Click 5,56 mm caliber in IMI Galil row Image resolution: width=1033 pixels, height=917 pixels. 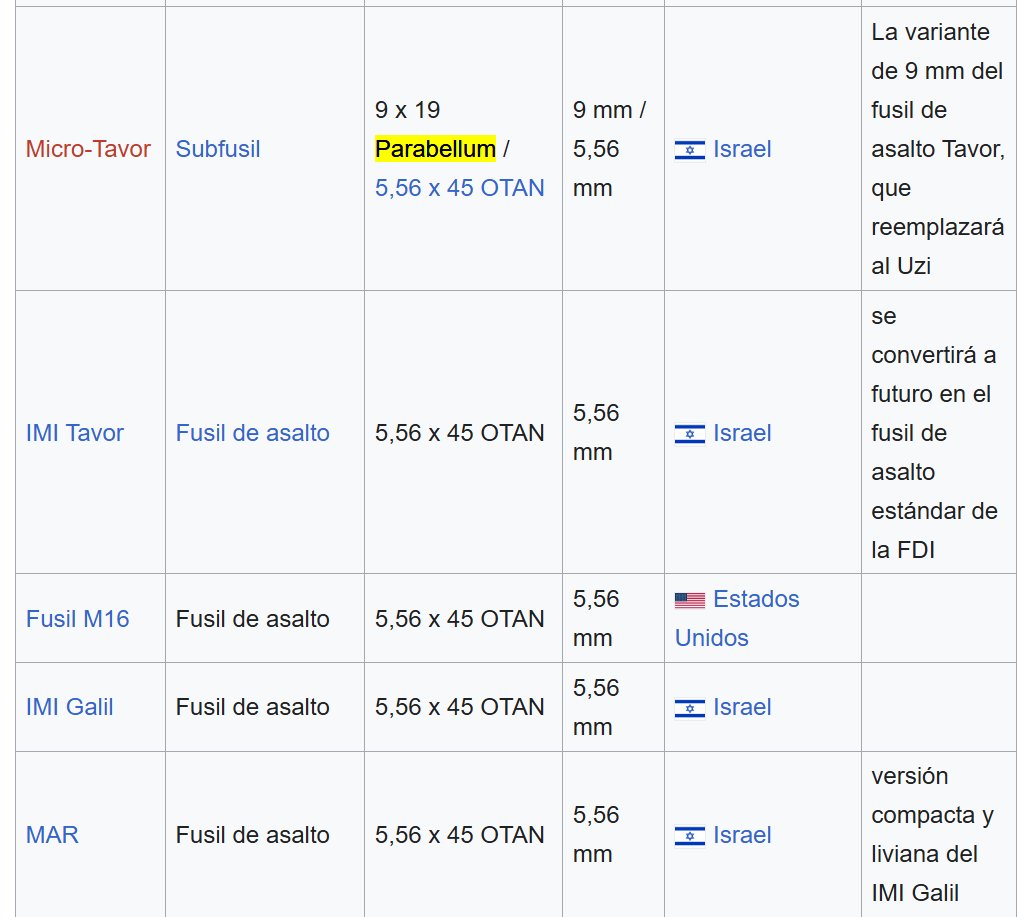point(596,708)
